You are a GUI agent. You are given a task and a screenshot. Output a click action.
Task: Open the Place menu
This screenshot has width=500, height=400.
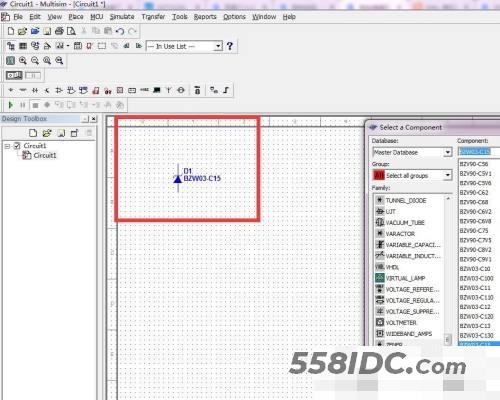coord(76,17)
